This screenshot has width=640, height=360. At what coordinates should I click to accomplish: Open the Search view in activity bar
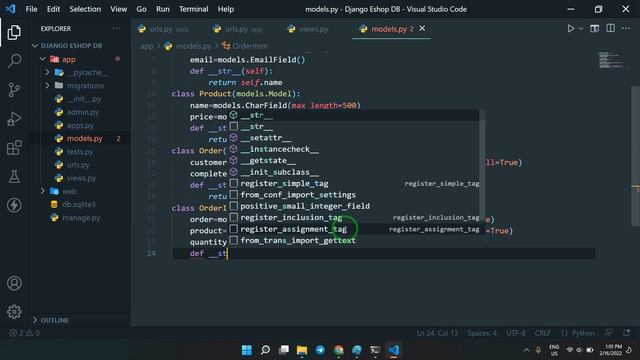click(14, 61)
